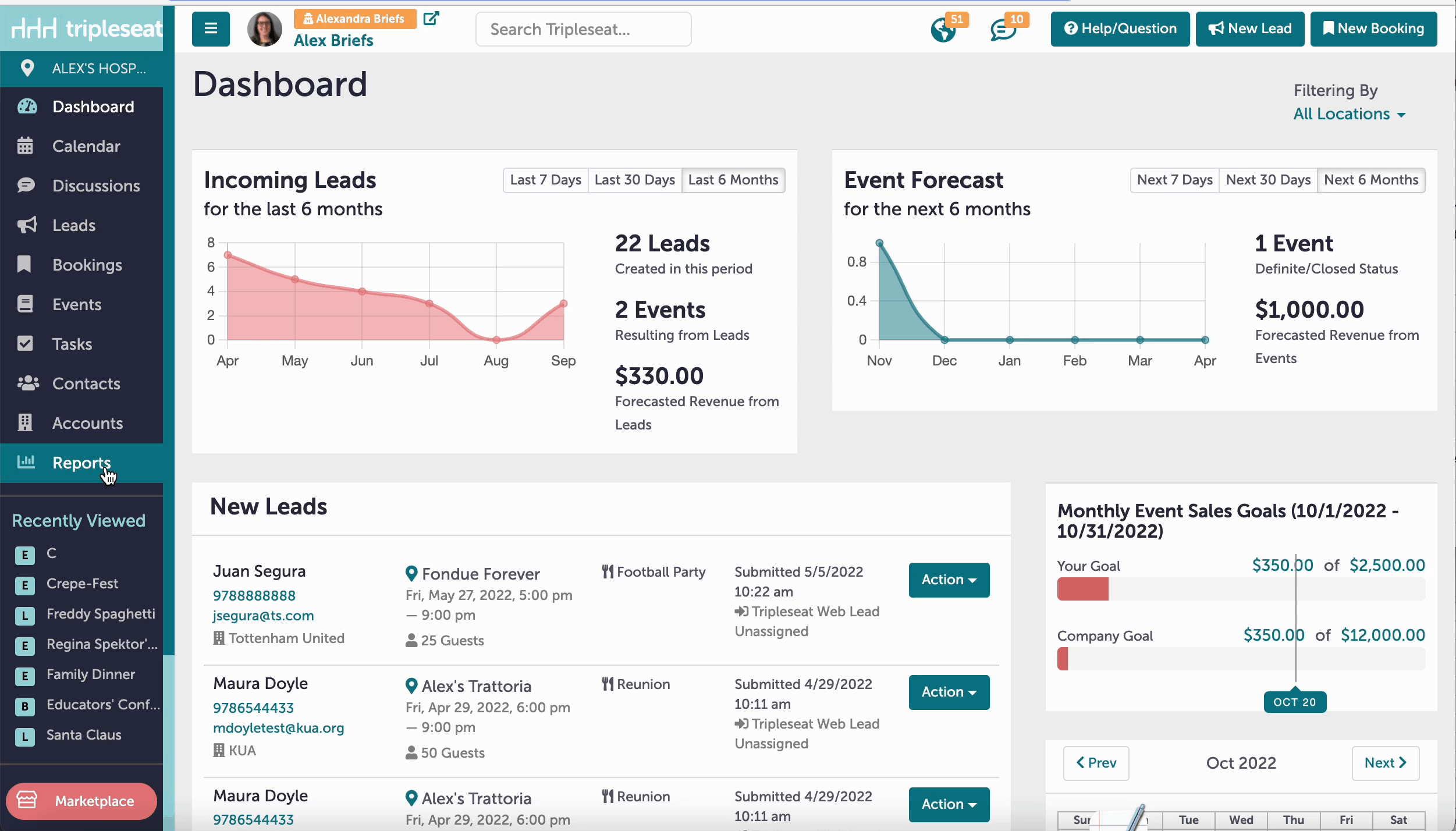The width and height of the screenshot is (1456, 831).
Task: Focus the Search Tripleseat field
Action: pyautogui.click(x=583, y=29)
